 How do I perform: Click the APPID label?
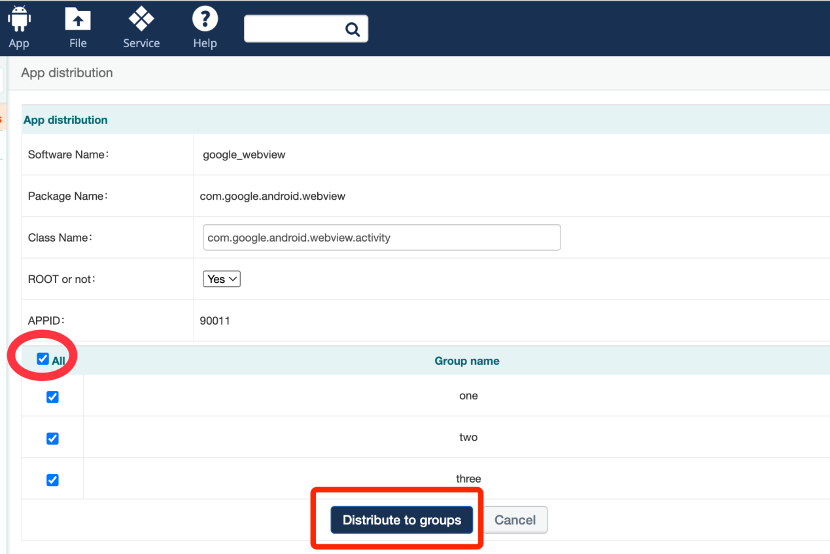(46, 321)
